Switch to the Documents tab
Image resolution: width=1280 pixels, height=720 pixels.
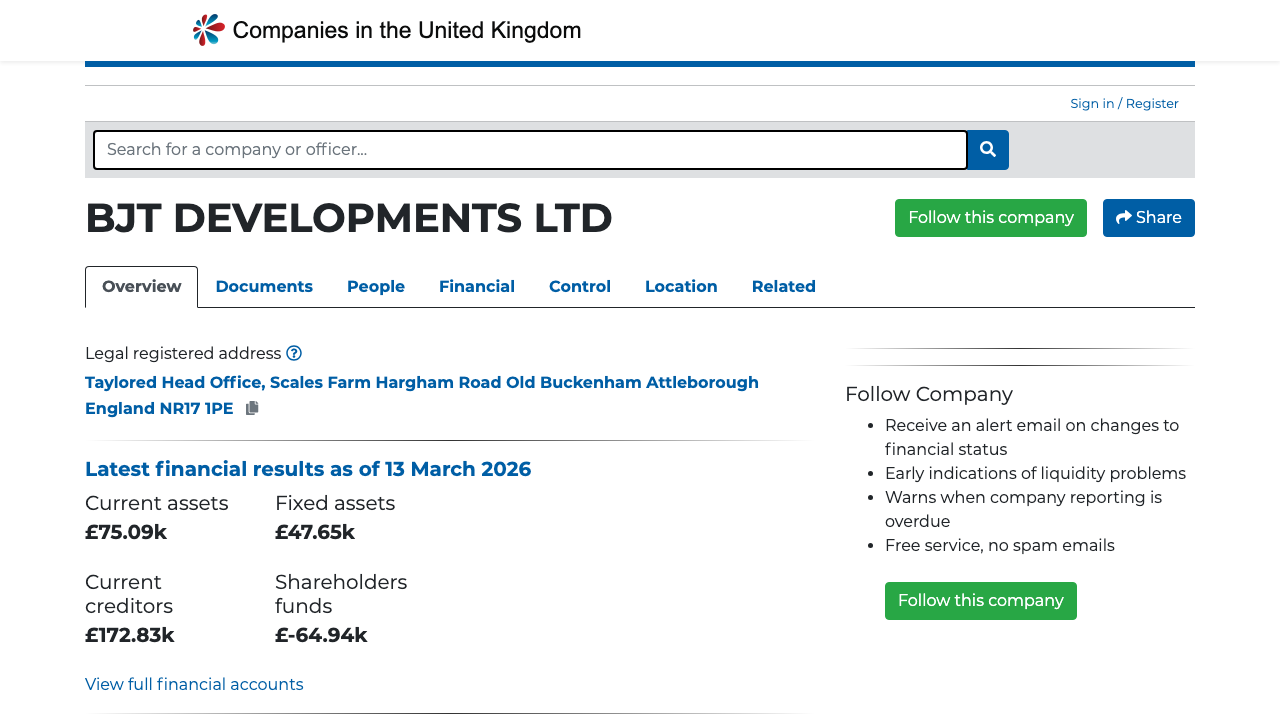click(x=264, y=287)
